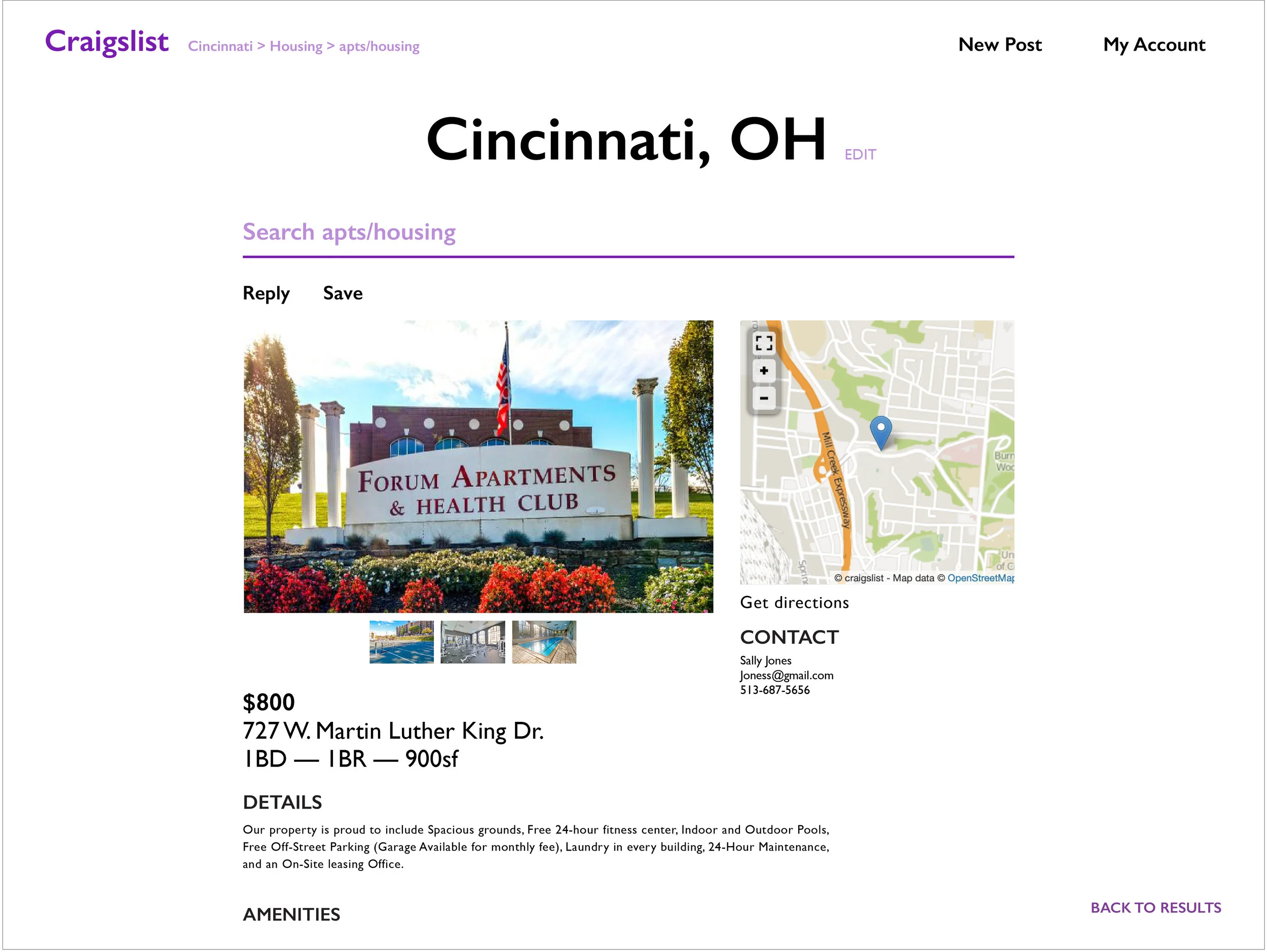The image size is (1267, 952).
Task: Click BACK TO RESULTS link
Action: pyautogui.click(x=1156, y=908)
